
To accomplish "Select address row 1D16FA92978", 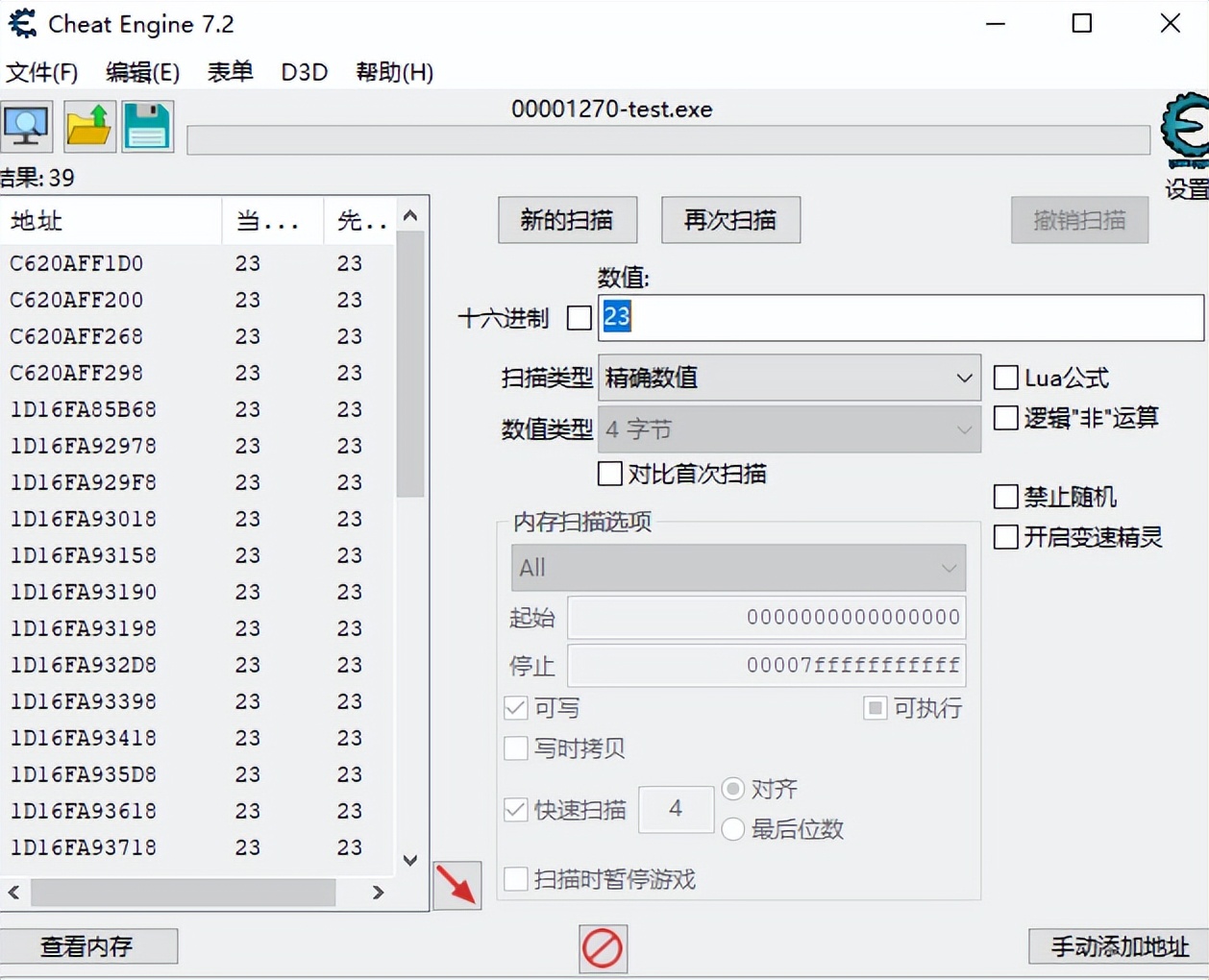I will [x=197, y=445].
